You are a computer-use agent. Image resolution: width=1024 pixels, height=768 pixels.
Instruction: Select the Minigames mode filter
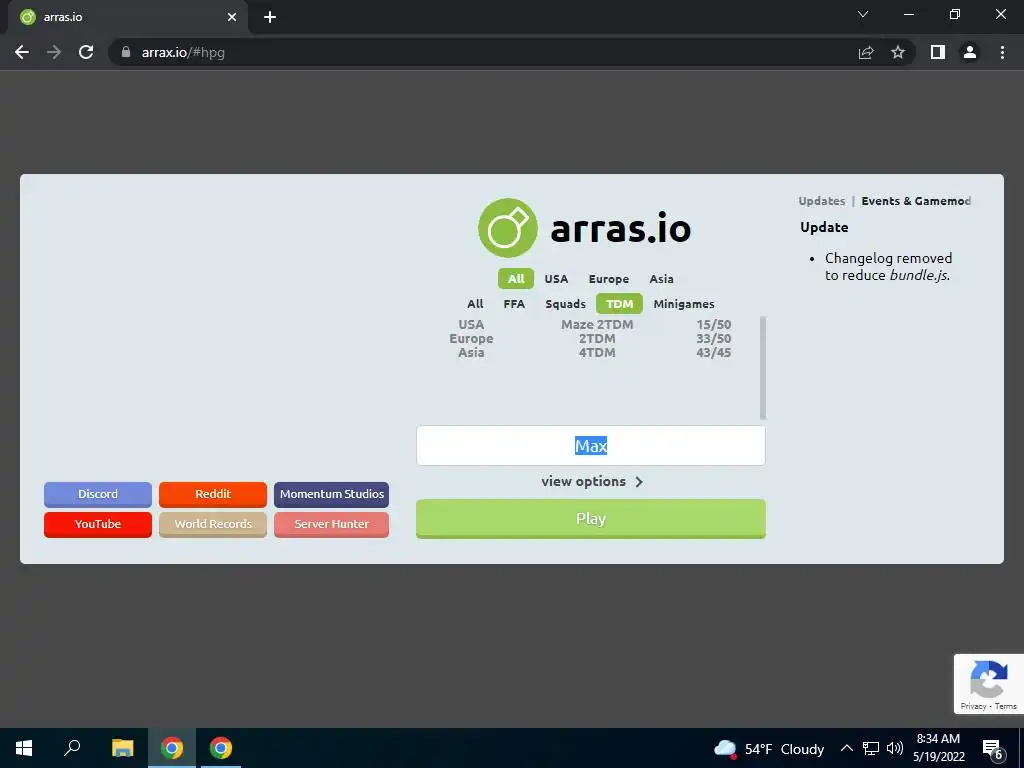684,304
